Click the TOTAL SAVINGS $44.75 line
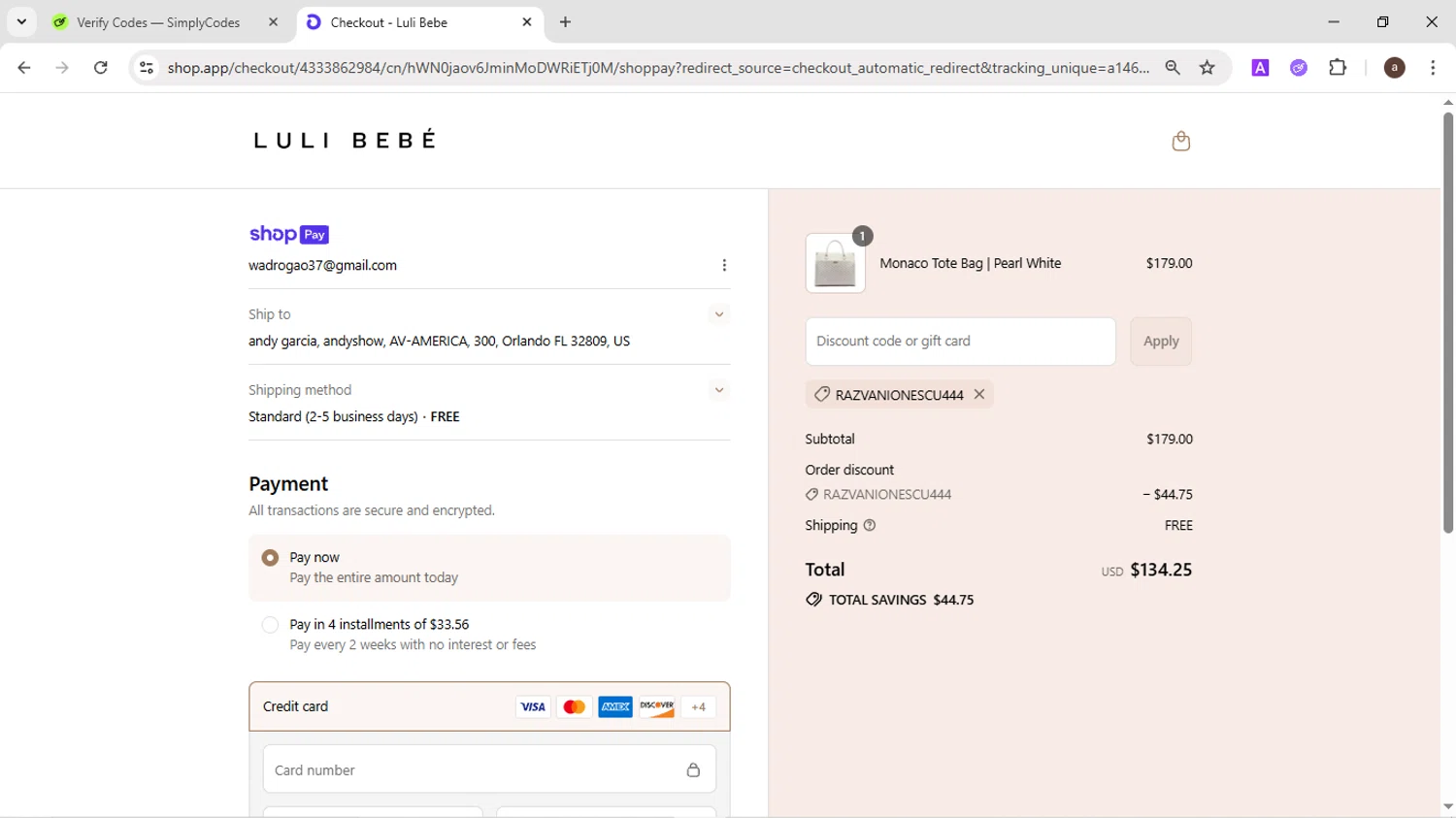Viewport: 1456px width, 818px height. tap(890, 600)
